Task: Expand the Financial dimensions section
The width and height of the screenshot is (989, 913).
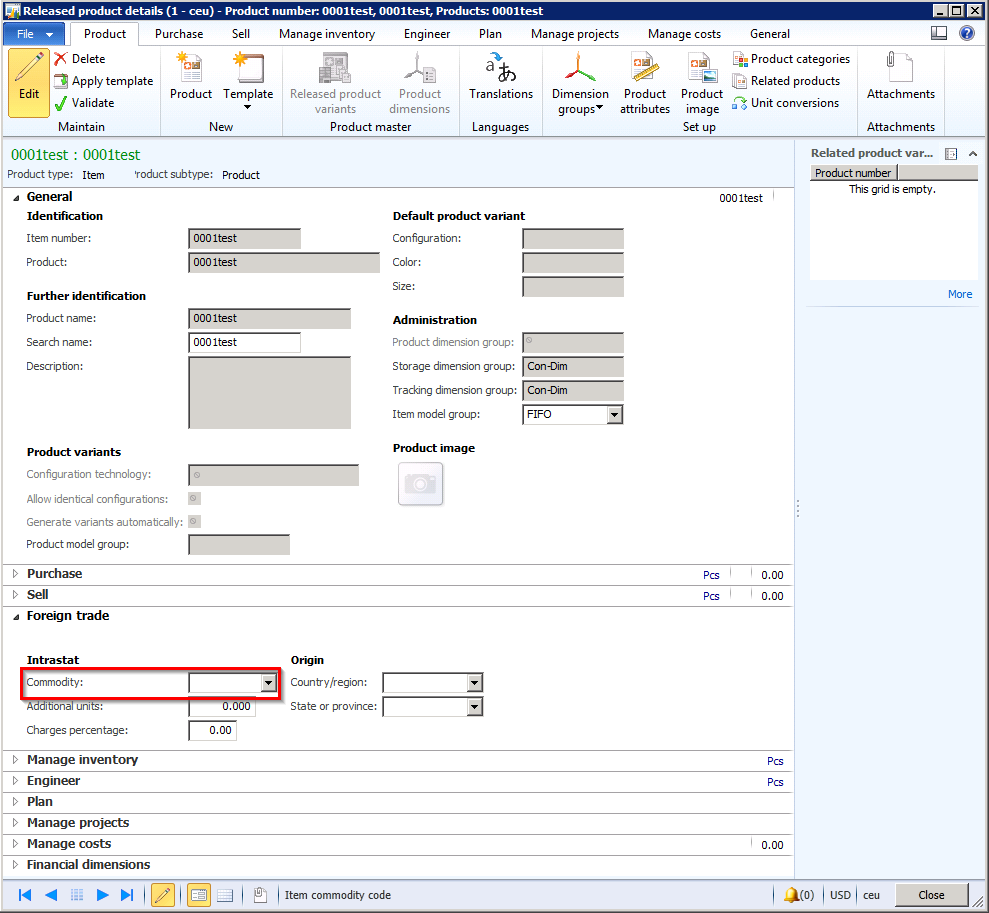Action: pos(88,865)
